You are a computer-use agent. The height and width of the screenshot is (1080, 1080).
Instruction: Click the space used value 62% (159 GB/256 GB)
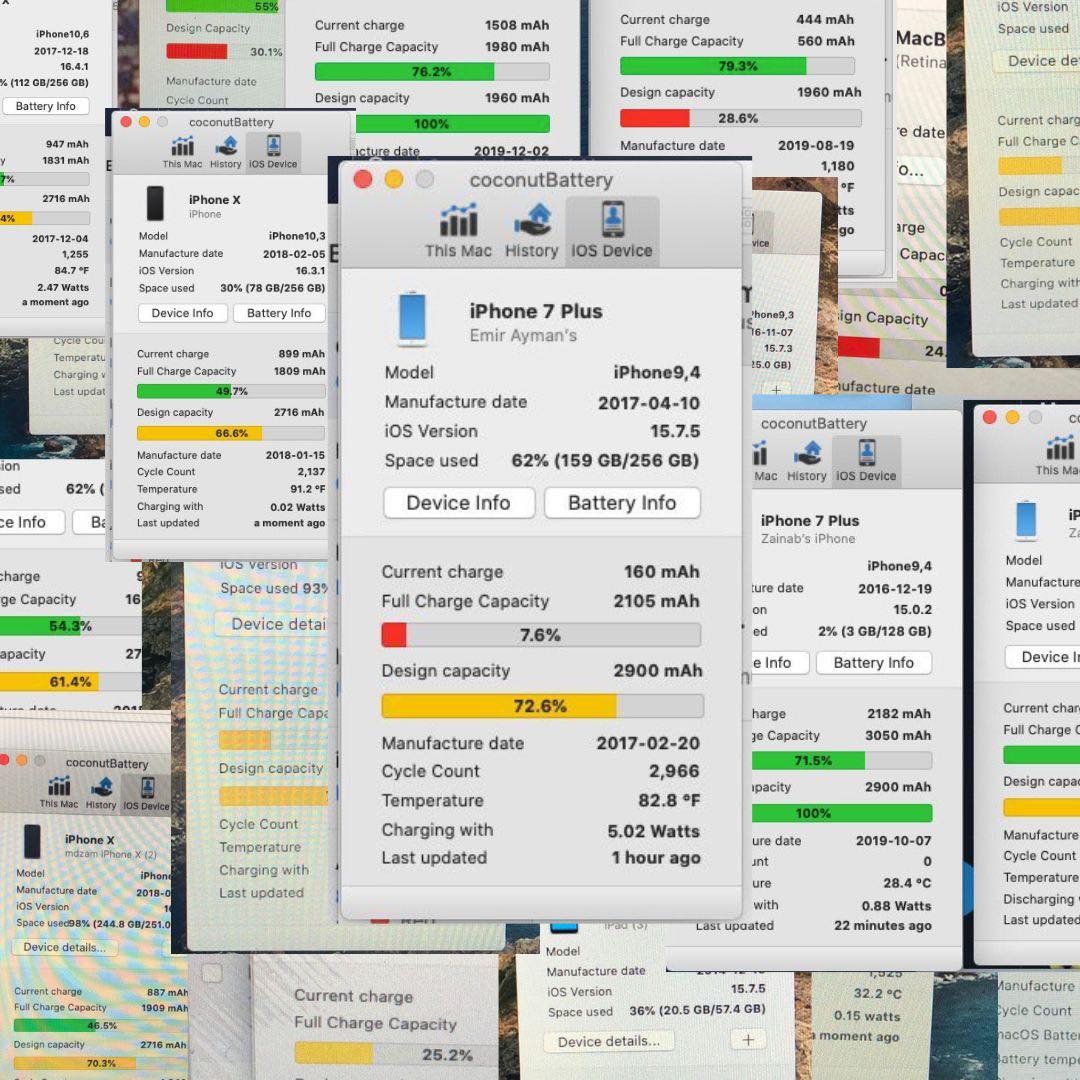point(605,460)
